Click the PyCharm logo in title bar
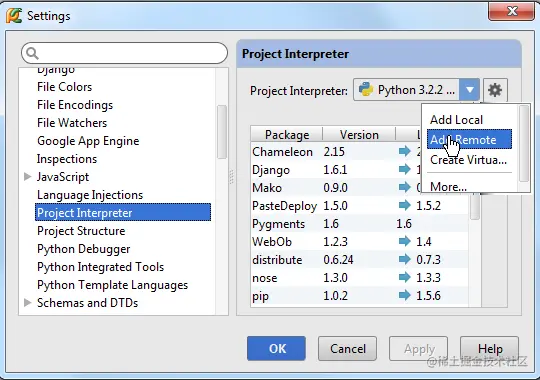The width and height of the screenshot is (540, 380). coord(14,16)
